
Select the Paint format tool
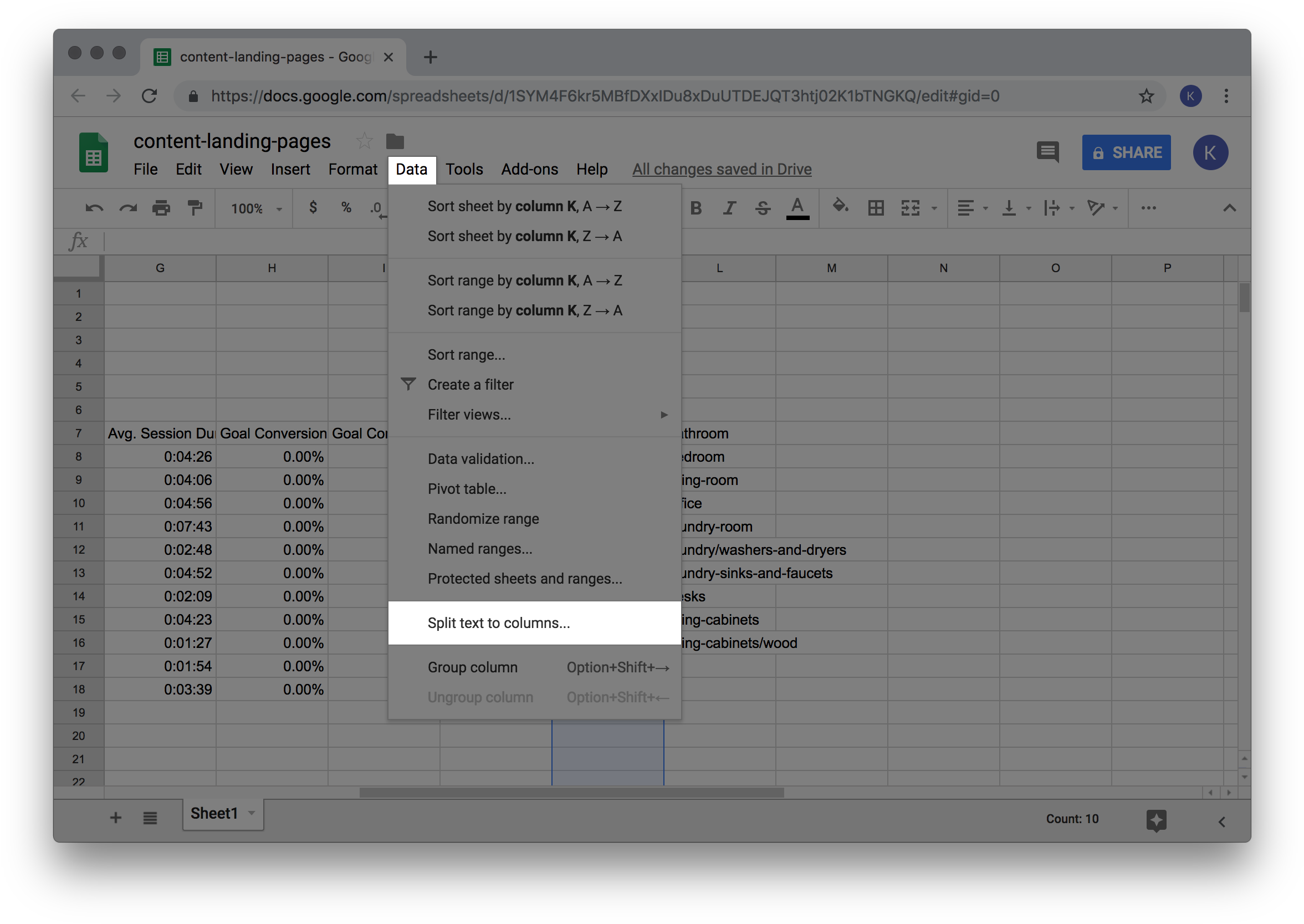[x=195, y=208]
